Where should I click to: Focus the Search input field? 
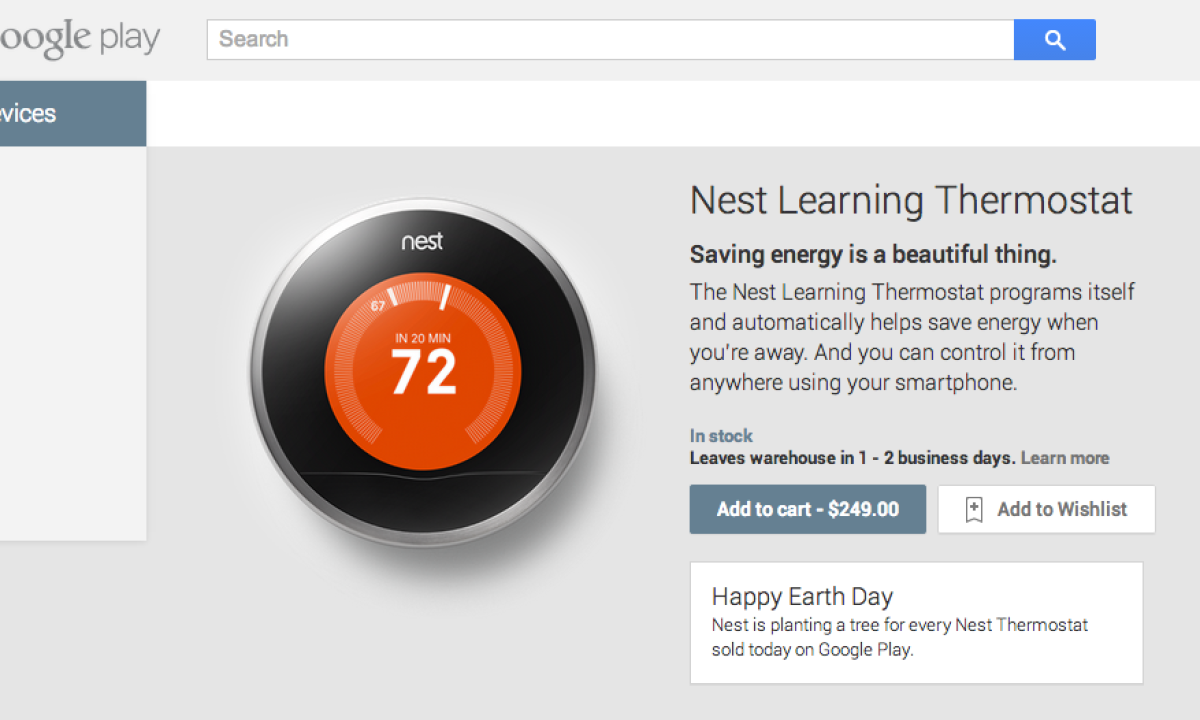(x=610, y=40)
